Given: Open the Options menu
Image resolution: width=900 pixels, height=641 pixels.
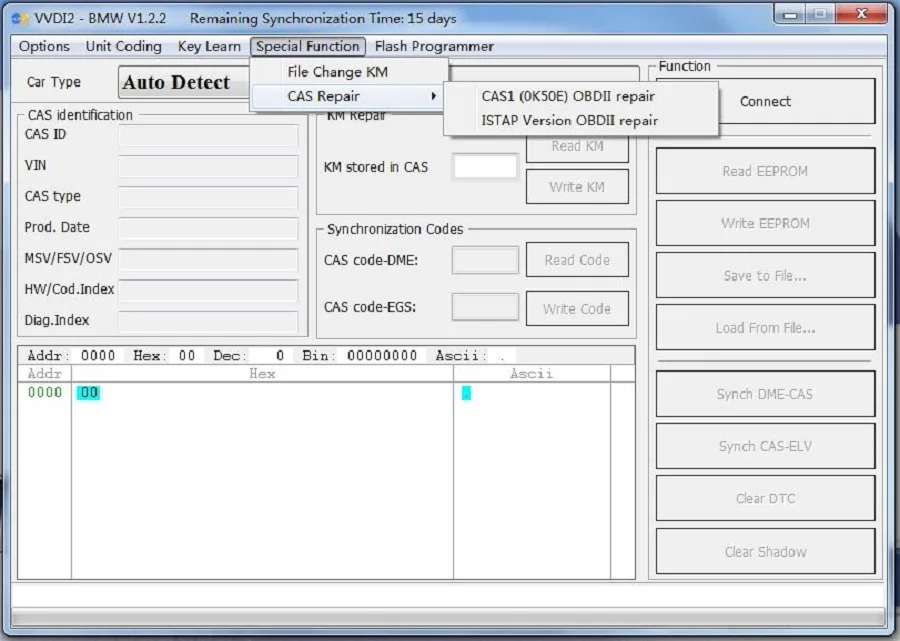Looking at the screenshot, I should [44, 46].
